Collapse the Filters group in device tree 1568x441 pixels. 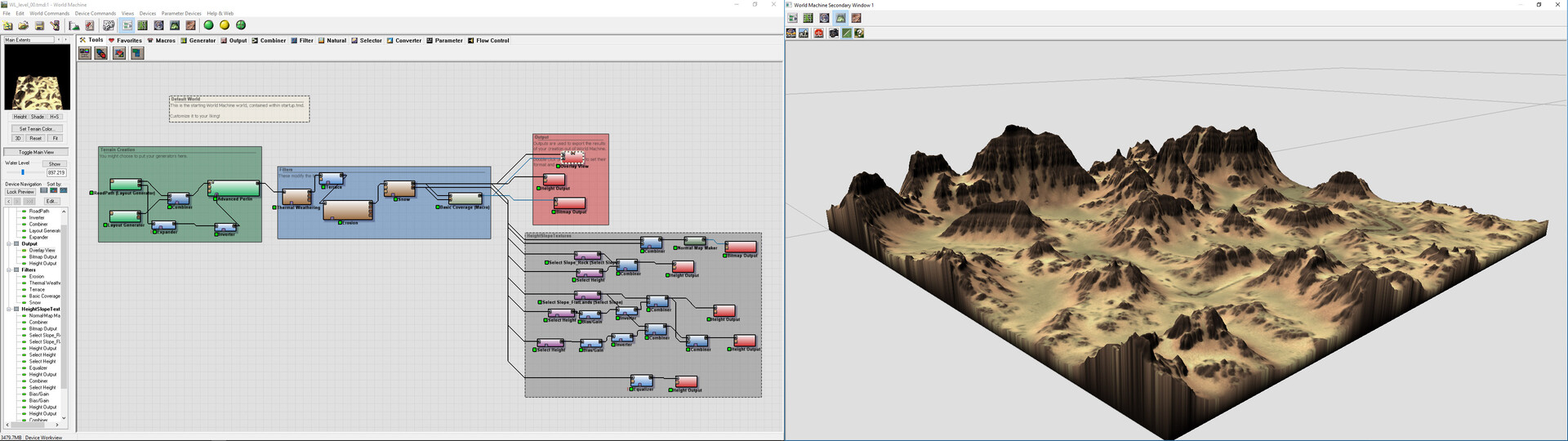9,269
